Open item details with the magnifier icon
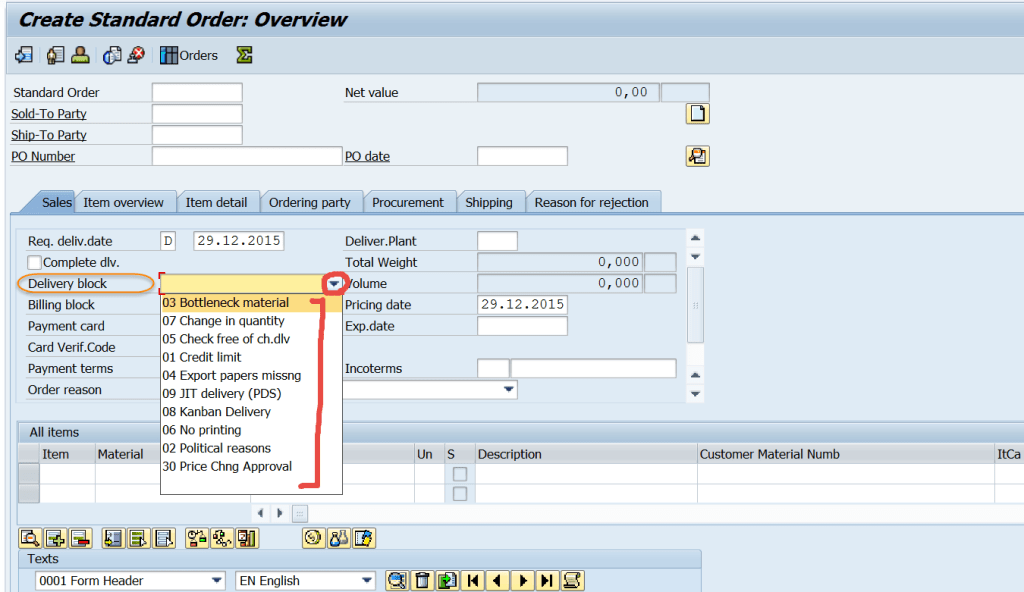This screenshot has height=592, width=1024. (x=29, y=538)
